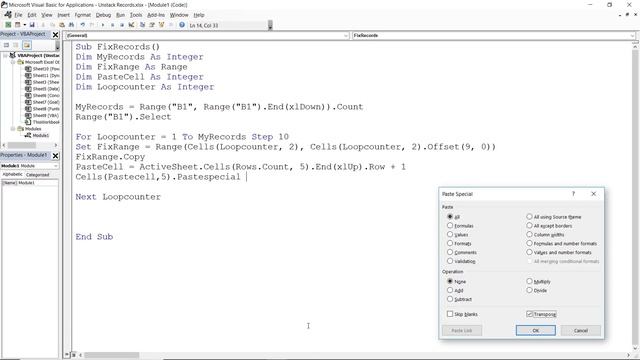The height and width of the screenshot is (360, 640).
Task: Select the Formulas paste radio button
Action: pyautogui.click(x=450, y=225)
